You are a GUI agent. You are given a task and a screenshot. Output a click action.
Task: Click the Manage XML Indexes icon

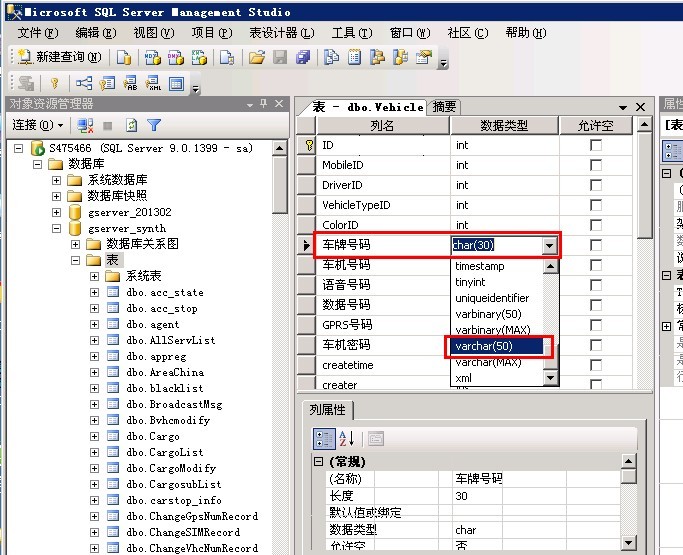click(153, 84)
